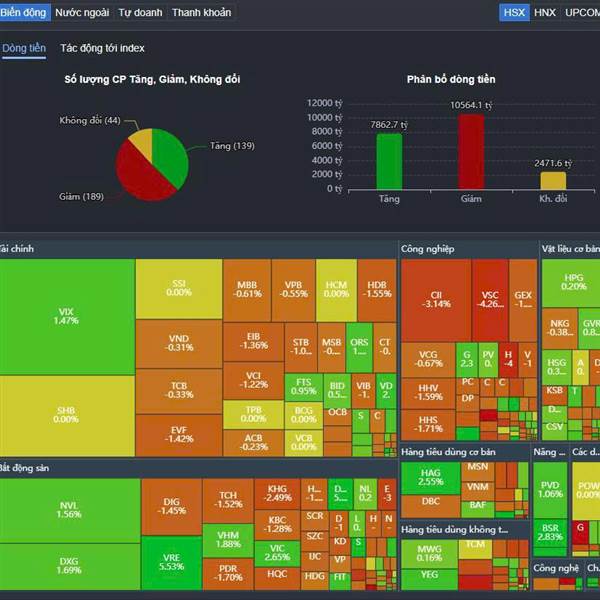Select the DIG -1.45% tile

tap(171, 507)
